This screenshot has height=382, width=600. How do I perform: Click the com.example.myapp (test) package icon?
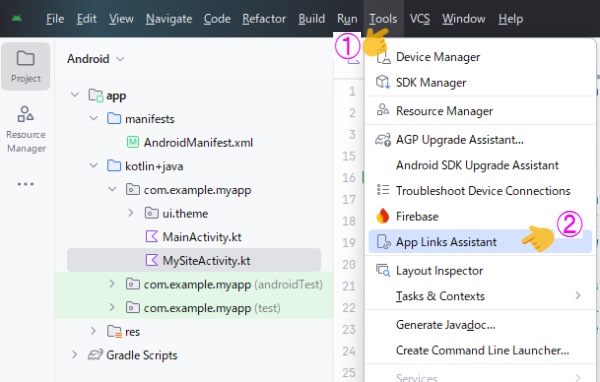click(133, 308)
